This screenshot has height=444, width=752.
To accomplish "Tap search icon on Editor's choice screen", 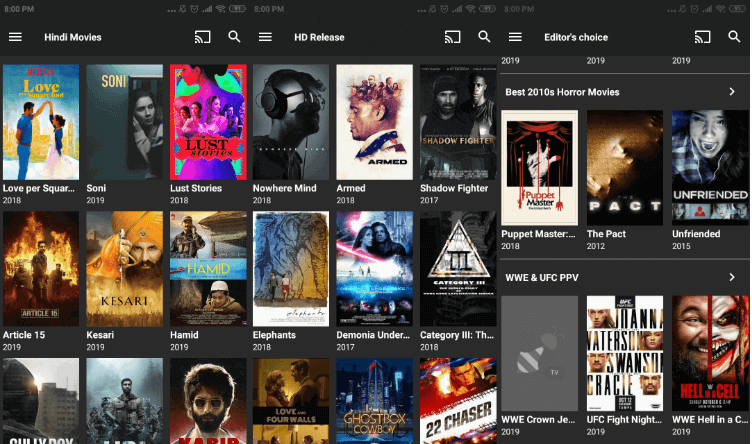I will [x=734, y=36].
